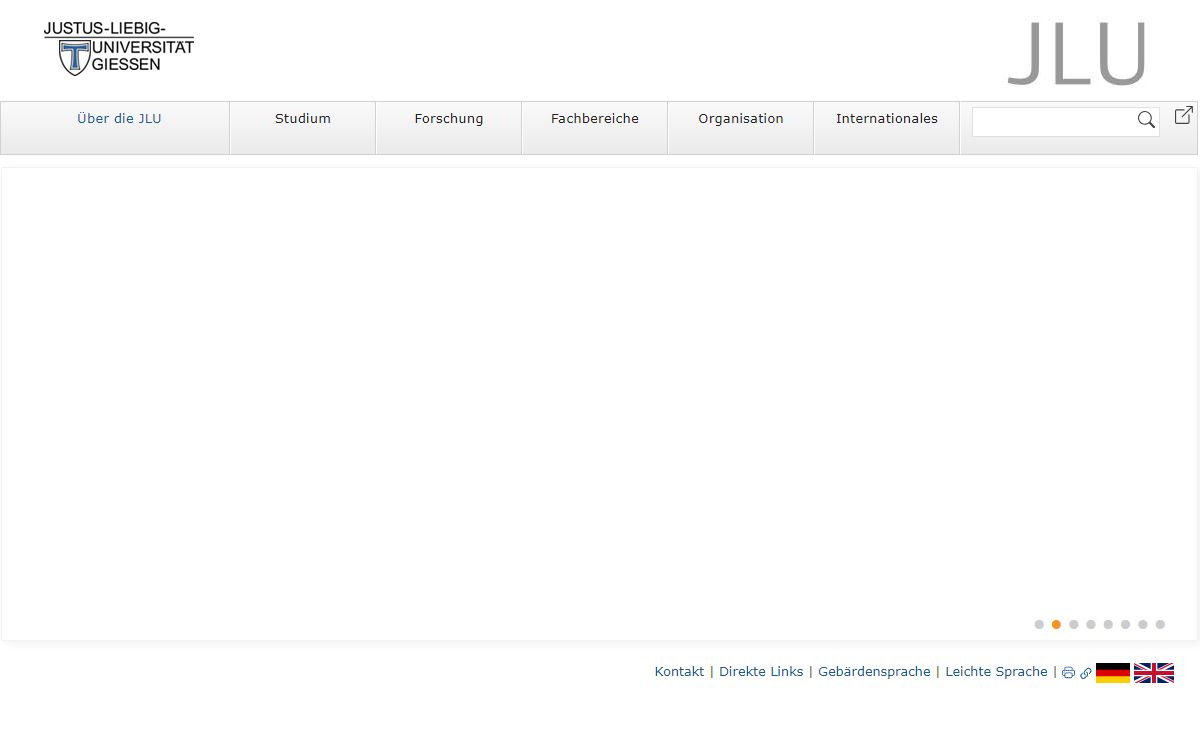Viewport: 1200px width, 740px height.
Task: Select the currently active orange slide dot
Action: (x=1056, y=625)
